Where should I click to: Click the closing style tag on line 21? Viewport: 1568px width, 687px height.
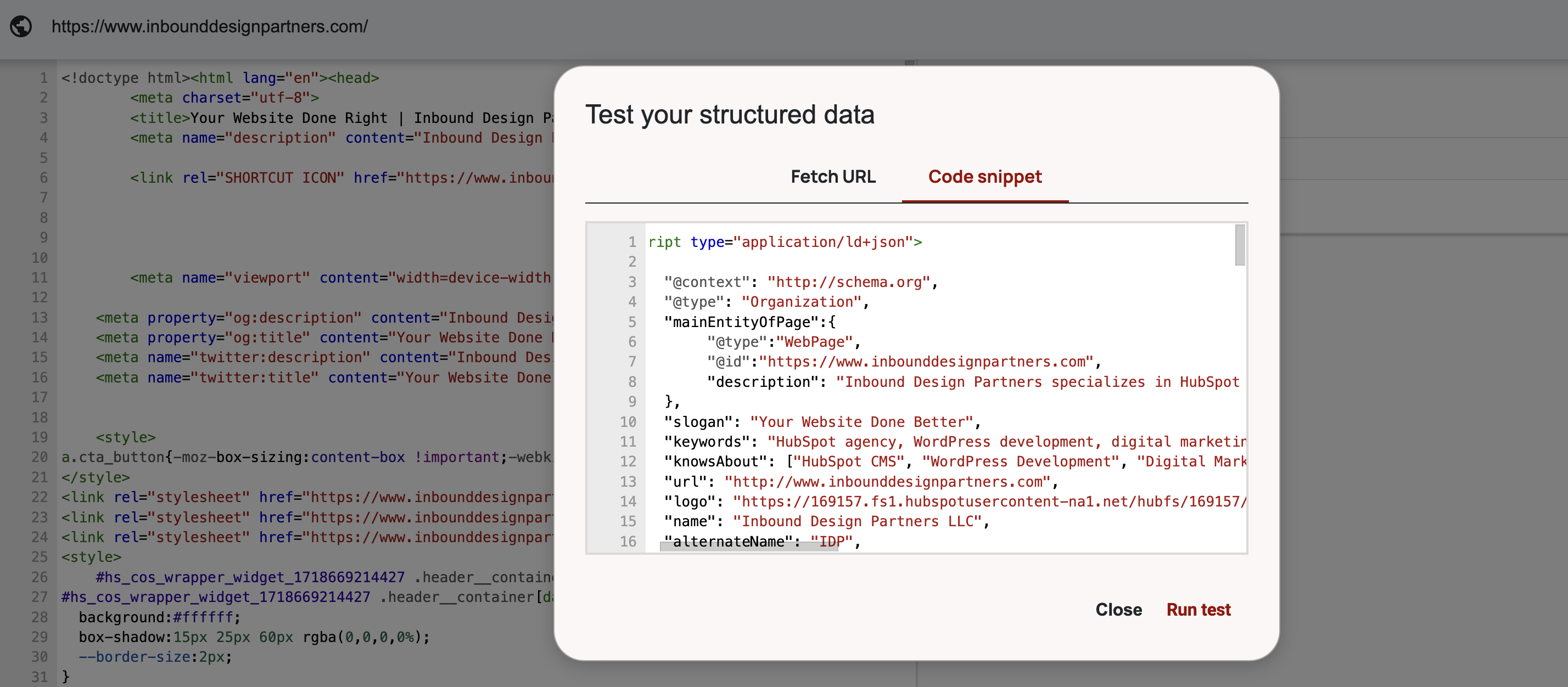coord(96,477)
